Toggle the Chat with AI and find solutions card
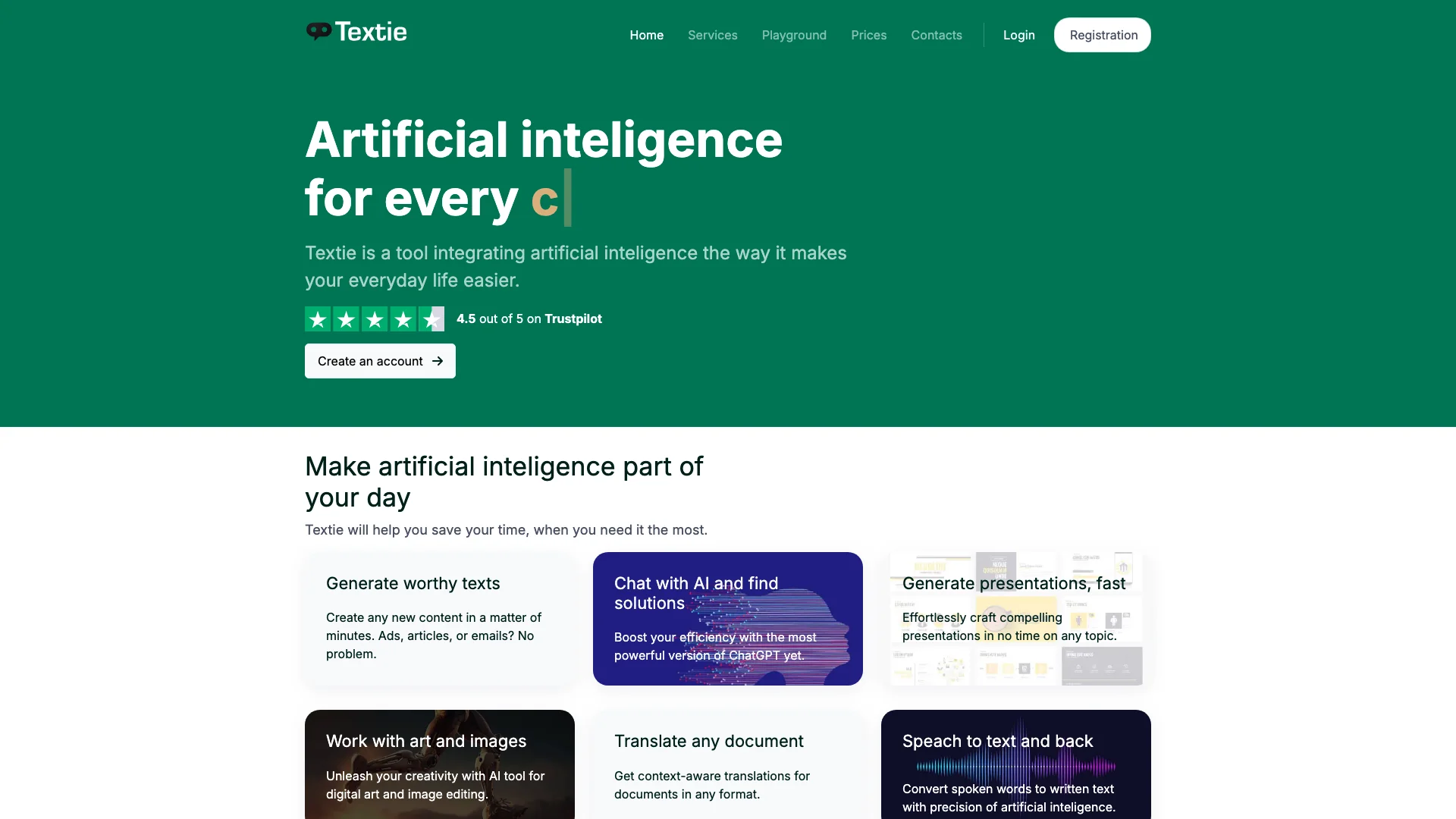Screen dimensions: 1456x819 coord(728,619)
